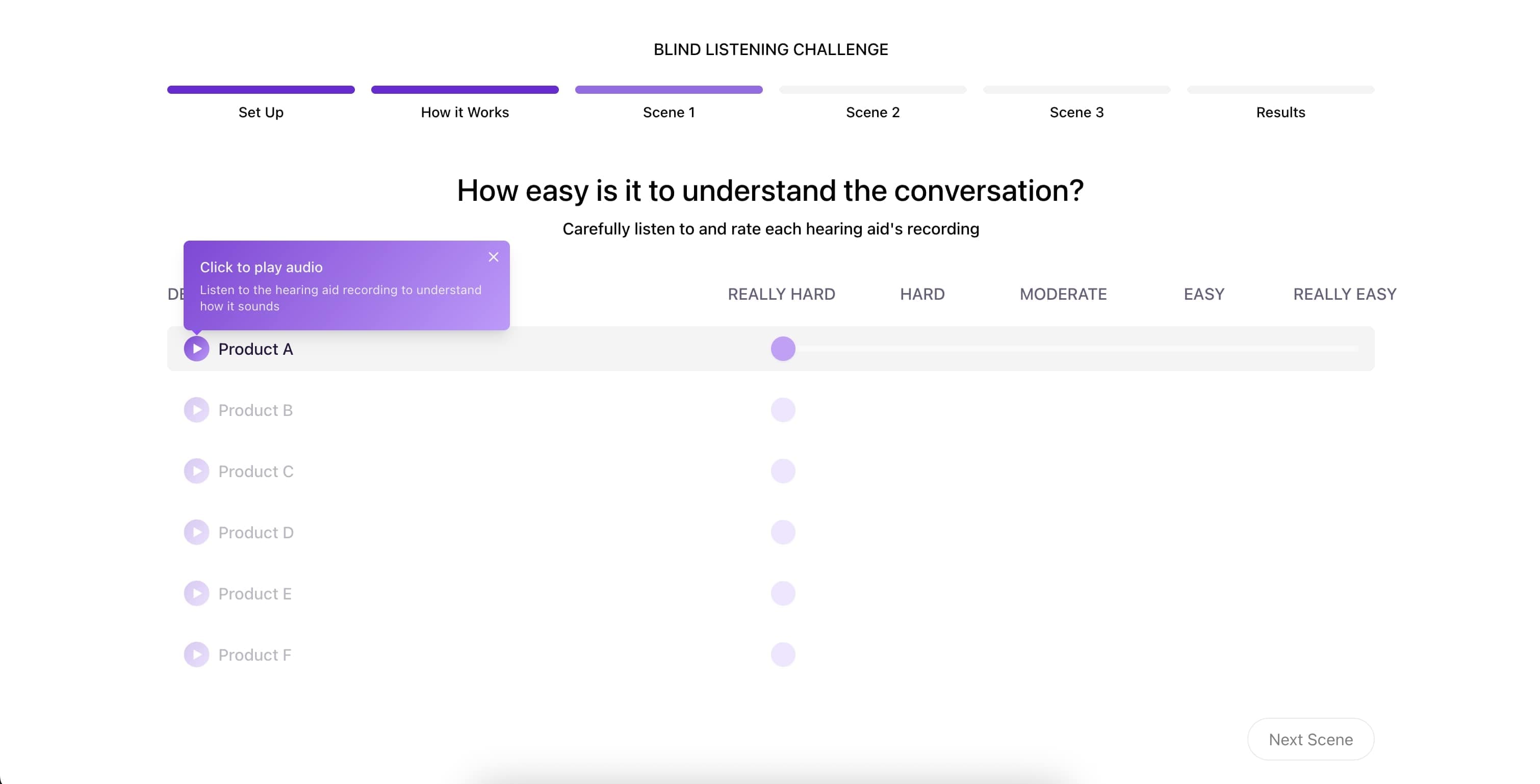Switch to the Scene 3 step

tap(1076, 112)
